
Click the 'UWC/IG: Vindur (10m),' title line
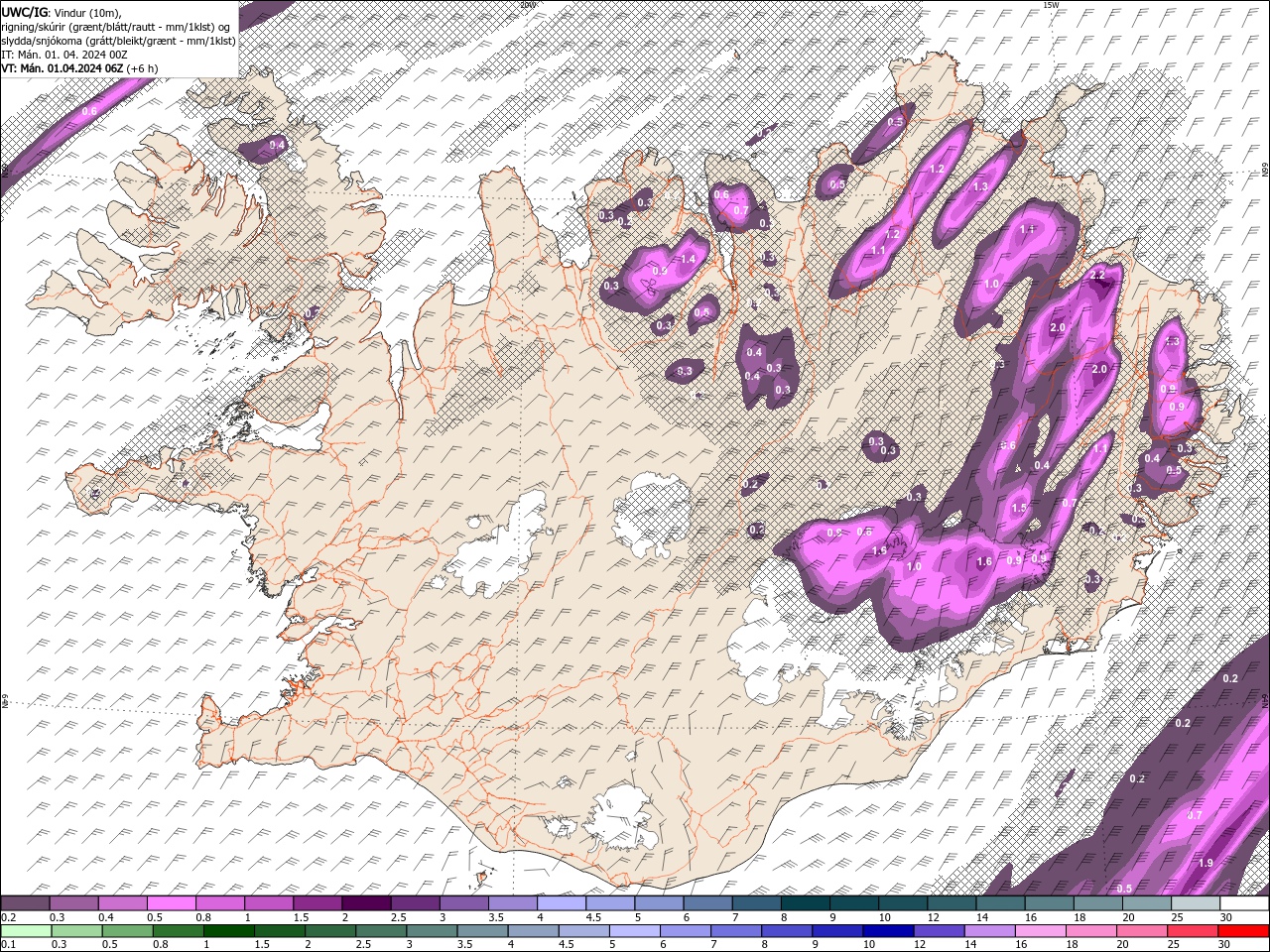(x=61, y=12)
